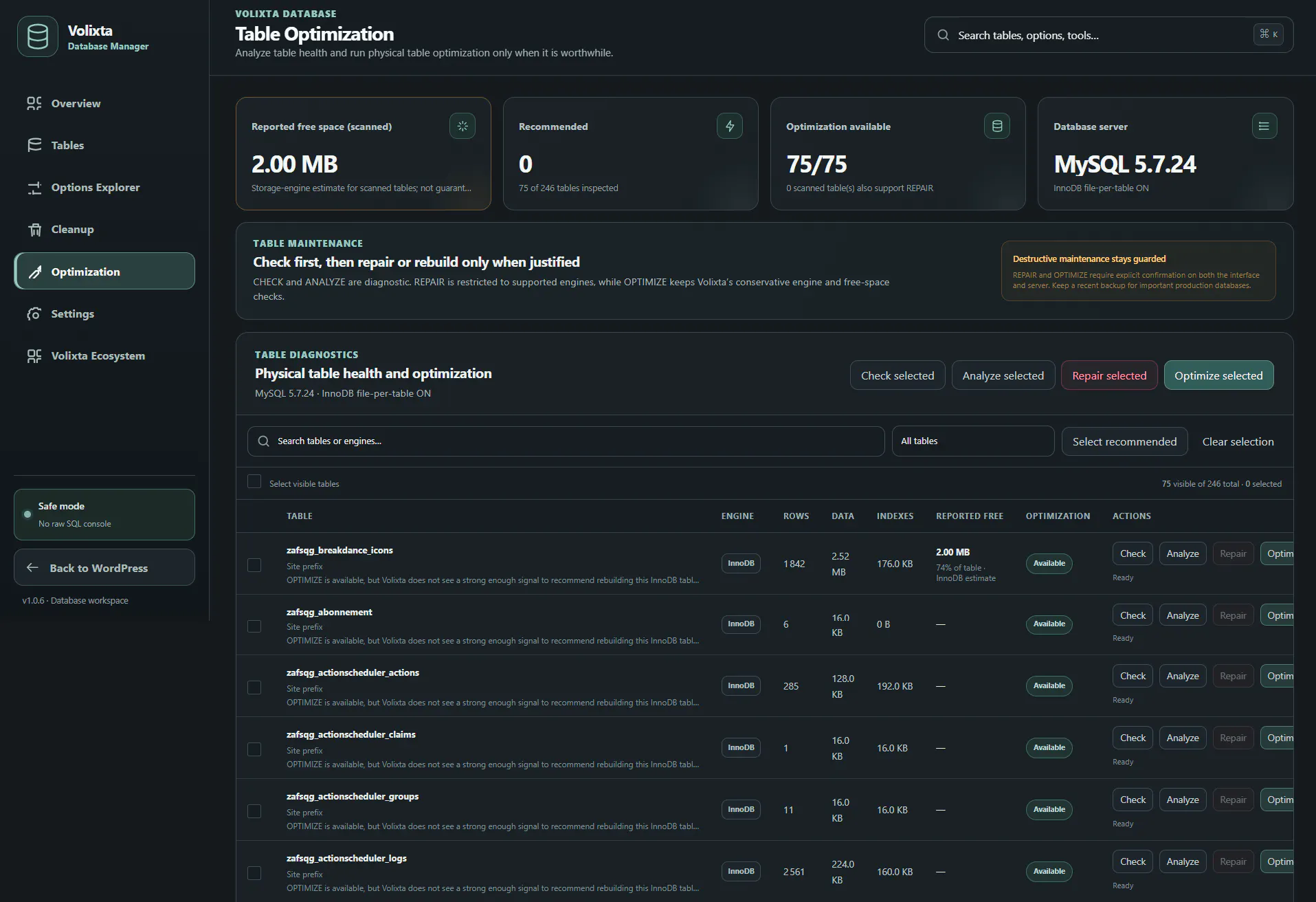Click the magnifier icon in the top search bar
The width and height of the screenshot is (1316, 902).
tap(944, 35)
